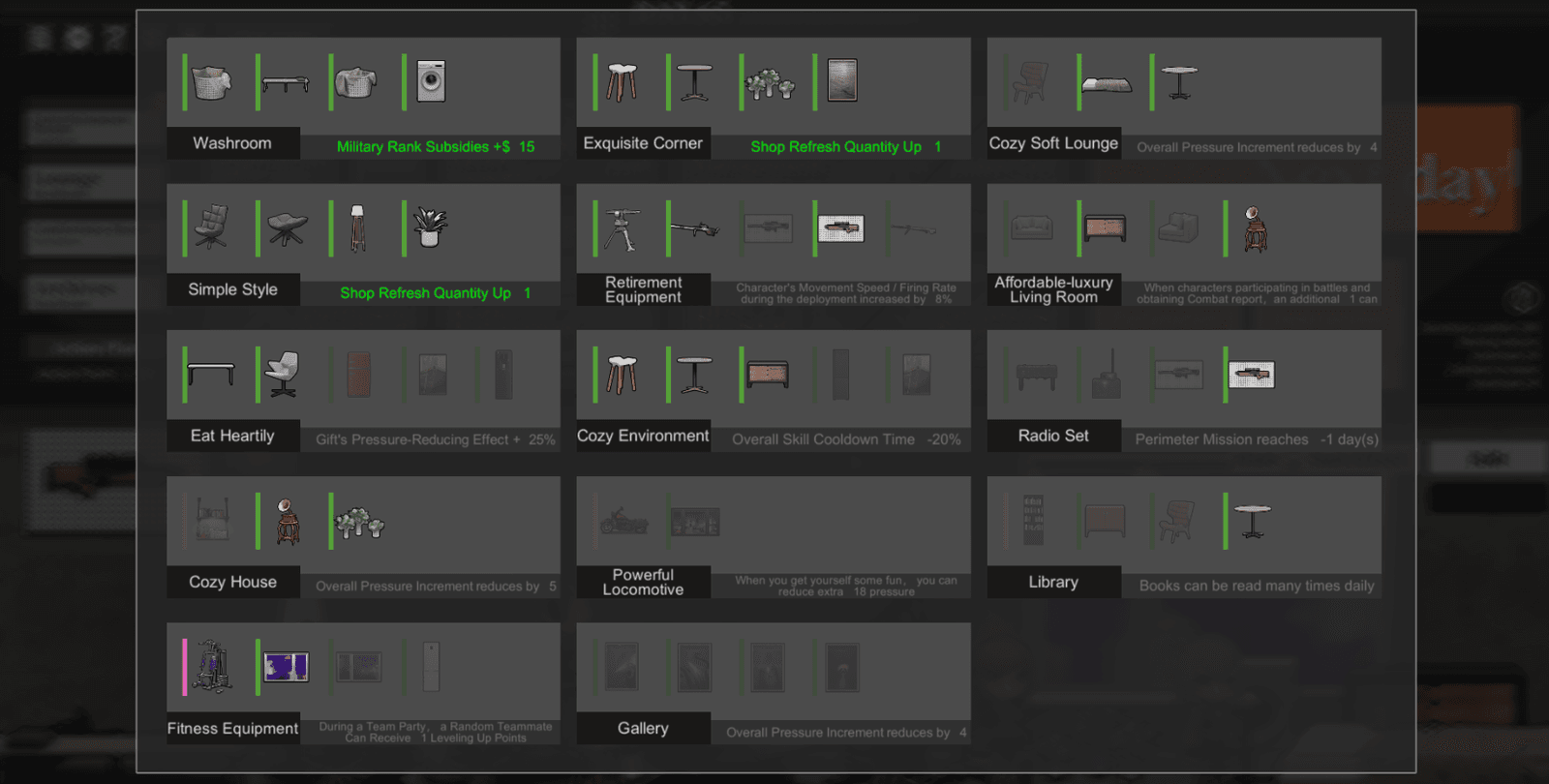
Task: Select the highlighted rifle case in Radio Set
Action: [1251, 375]
